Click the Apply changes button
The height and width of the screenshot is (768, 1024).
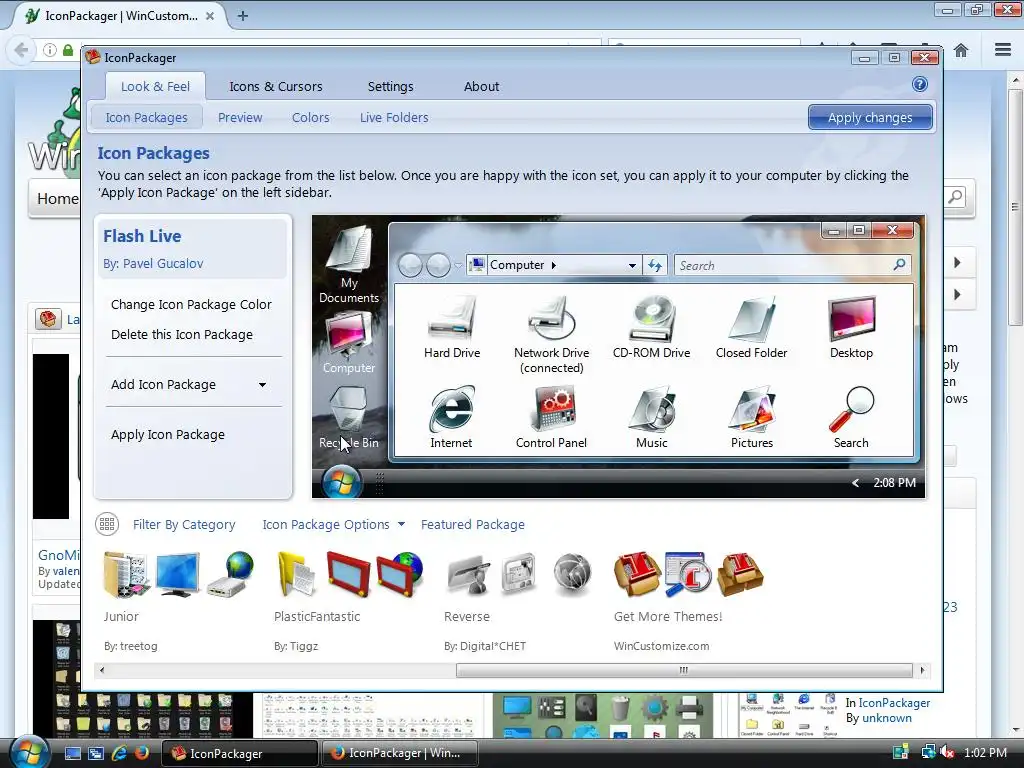870,118
